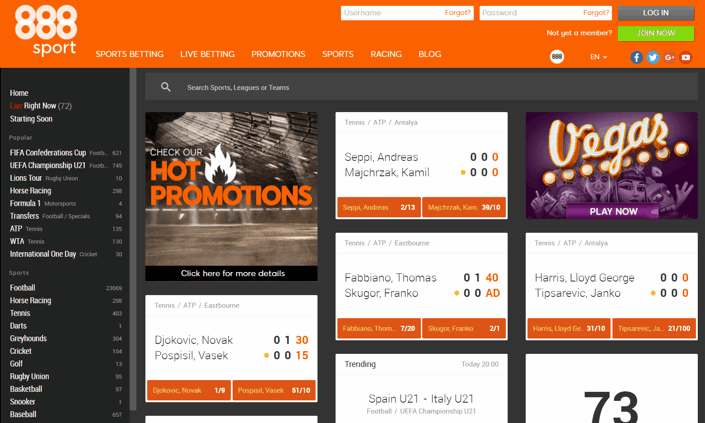Open the Sports Betting menu
This screenshot has height=423, width=705.
point(129,54)
